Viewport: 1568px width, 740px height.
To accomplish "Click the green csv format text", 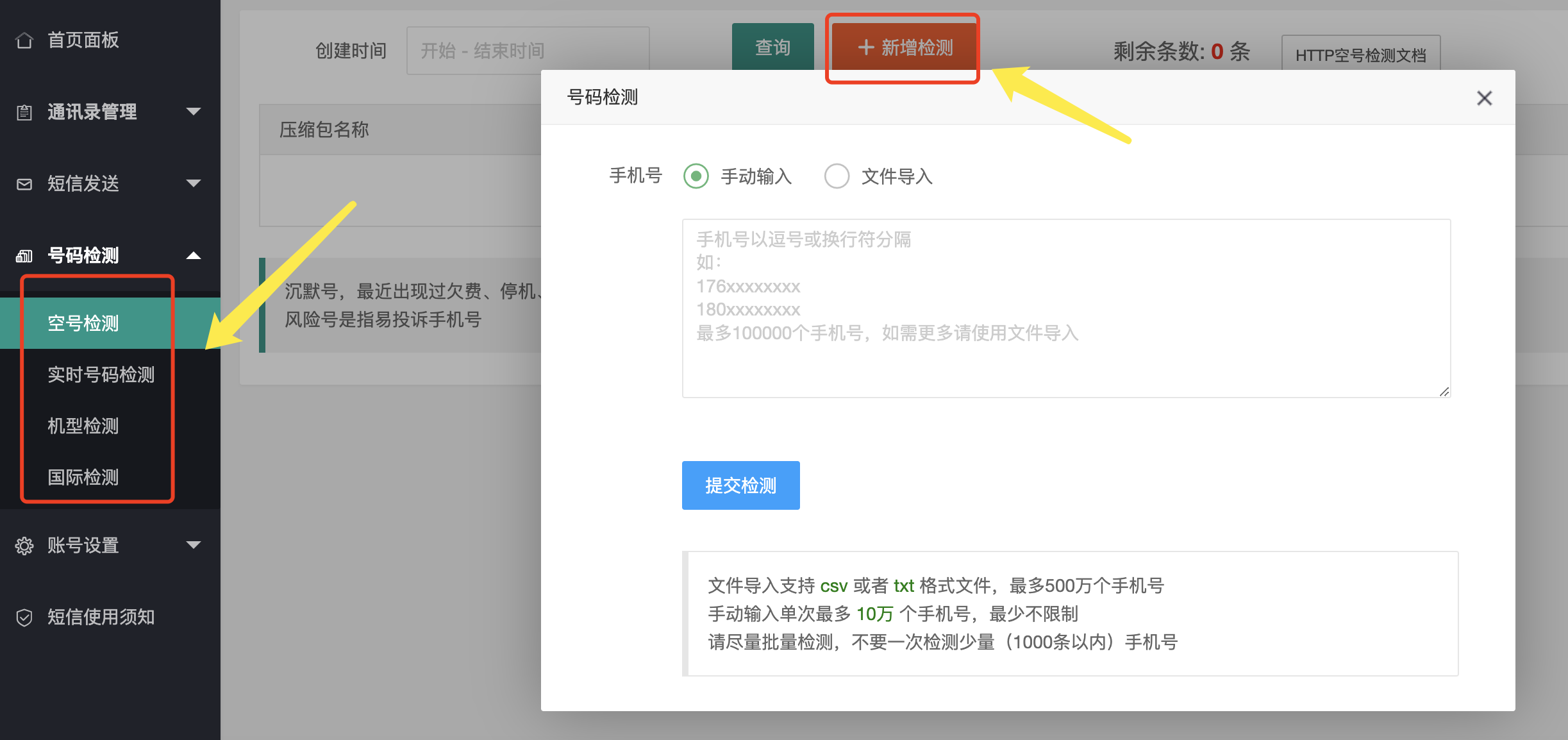I will point(834,586).
